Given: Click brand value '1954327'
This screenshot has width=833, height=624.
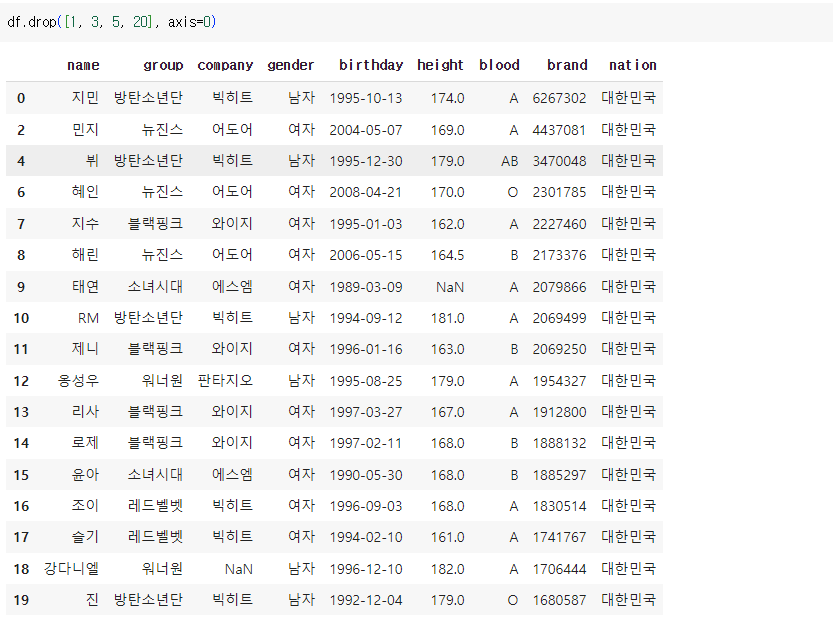Looking at the screenshot, I should pos(559,381).
